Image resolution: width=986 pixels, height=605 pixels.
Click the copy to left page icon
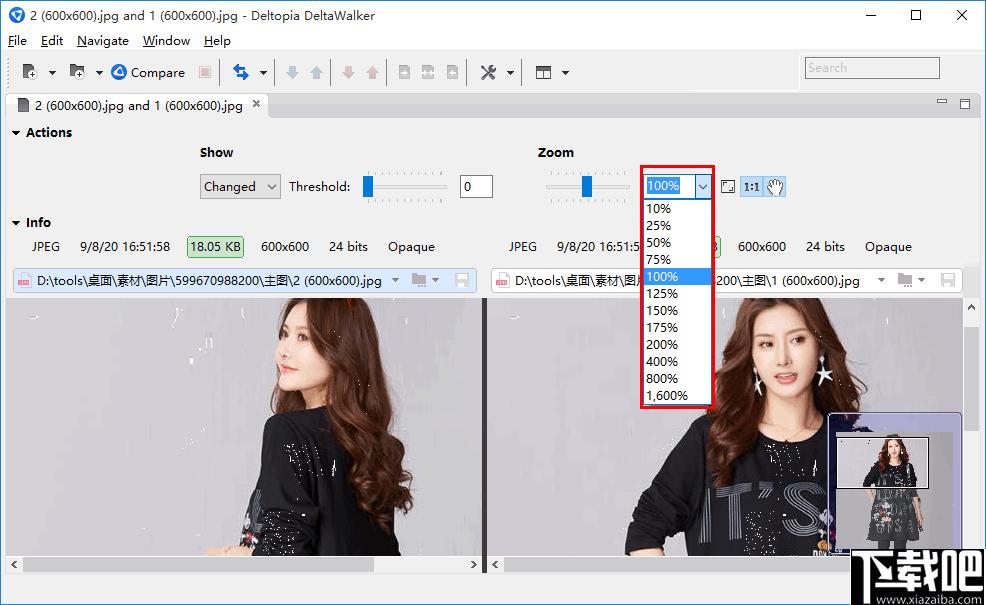coord(452,72)
